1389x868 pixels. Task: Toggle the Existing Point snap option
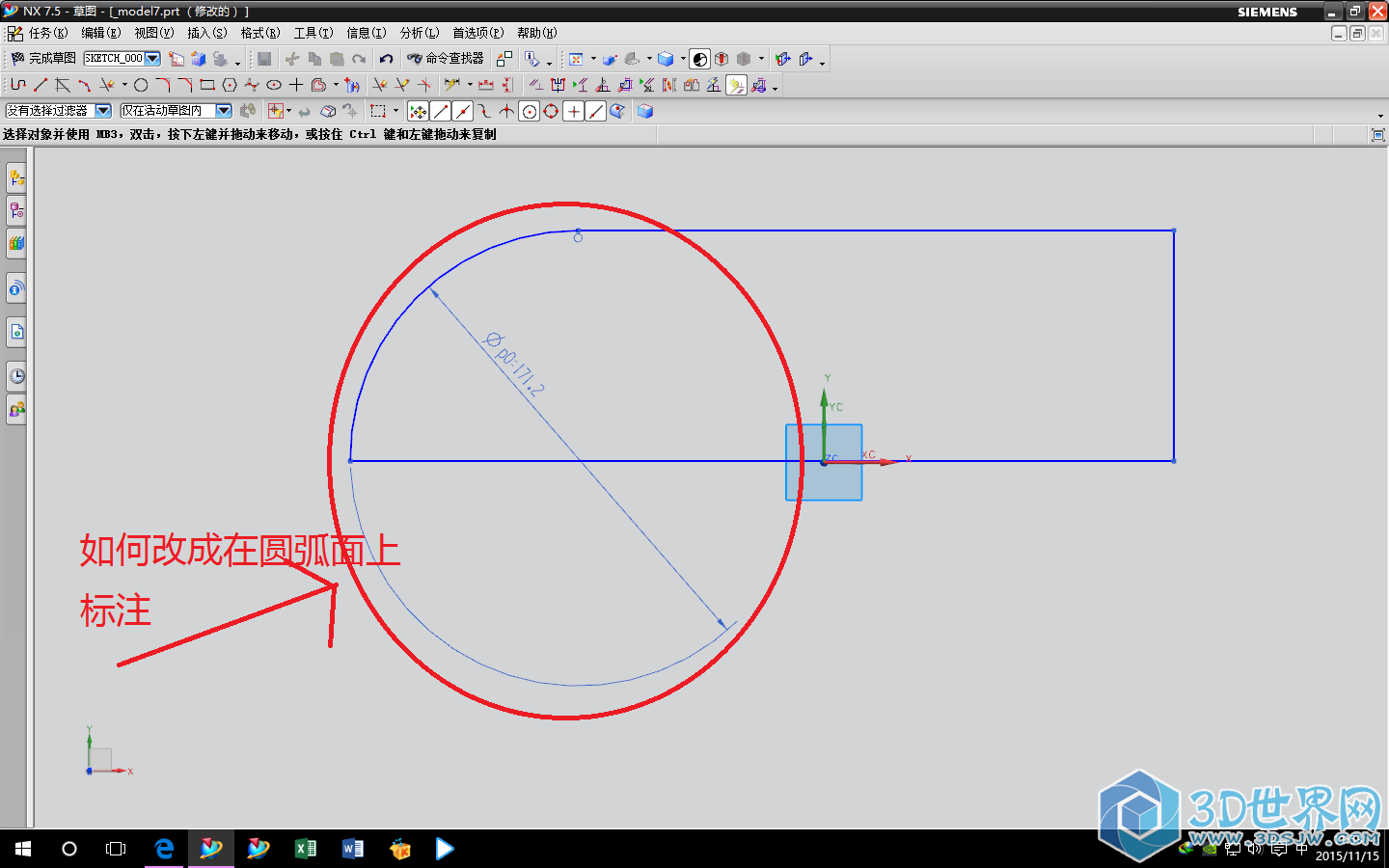(x=573, y=111)
